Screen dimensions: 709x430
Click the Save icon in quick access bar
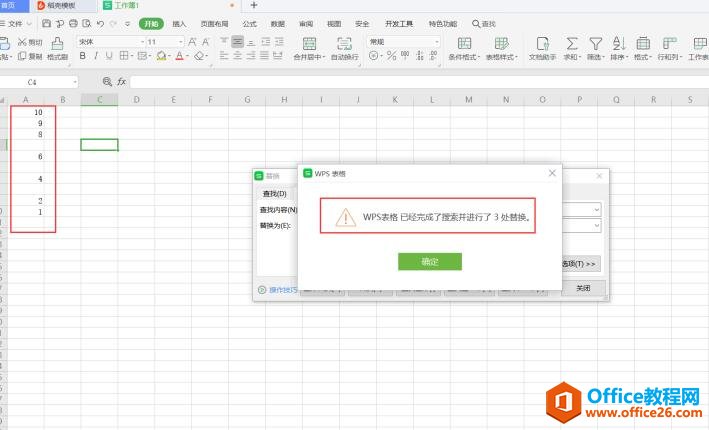pyautogui.click(x=46, y=24)
